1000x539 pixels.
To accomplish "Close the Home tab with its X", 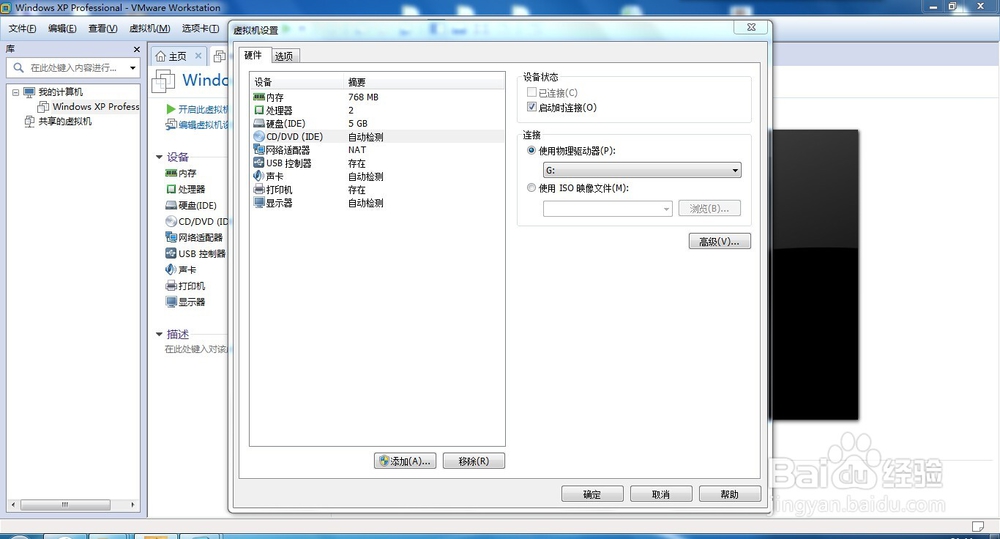I will tap(198, 56).
